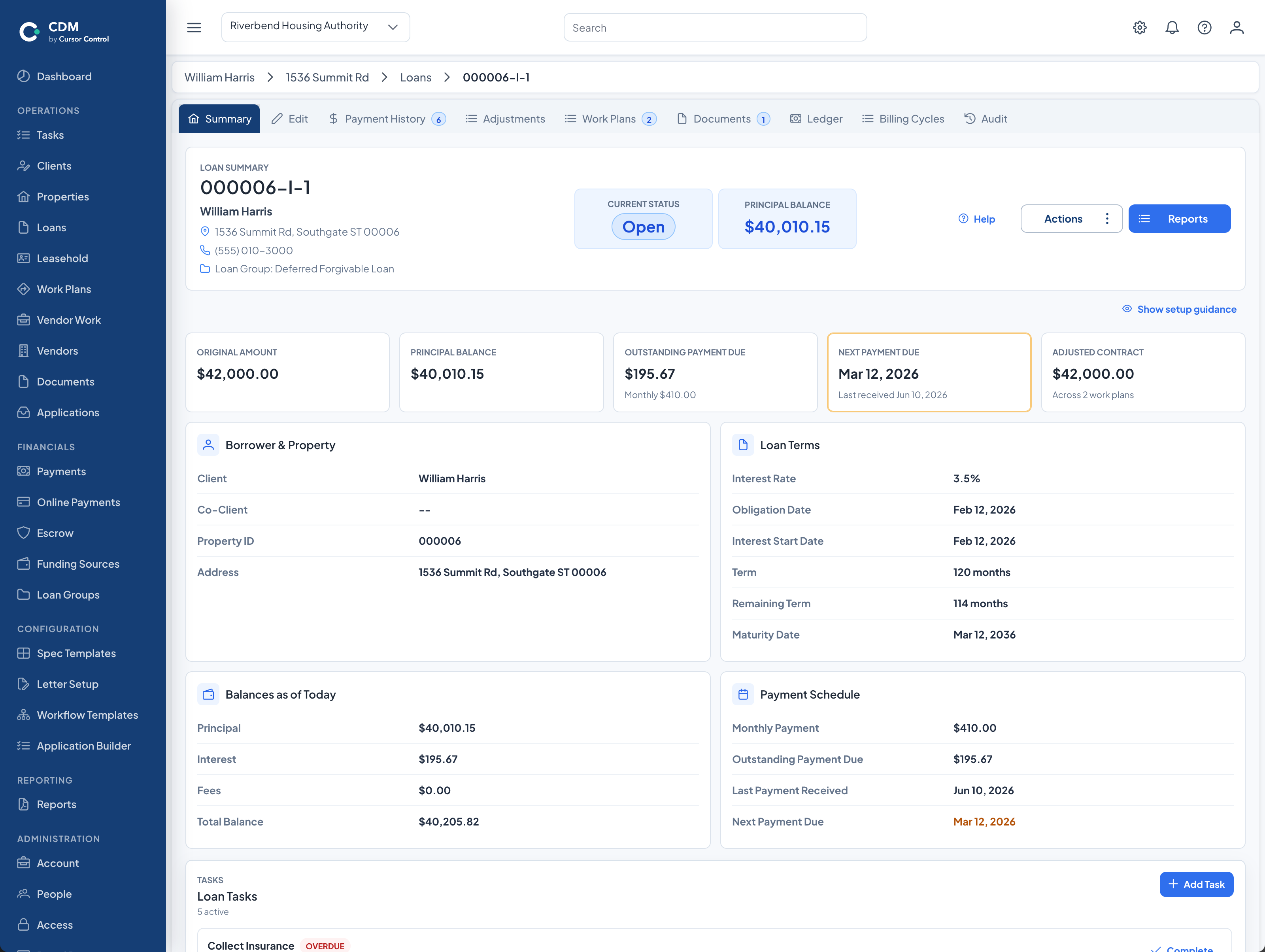
Task: Open Payments under Financials
Action: click(x=61, y=472)
